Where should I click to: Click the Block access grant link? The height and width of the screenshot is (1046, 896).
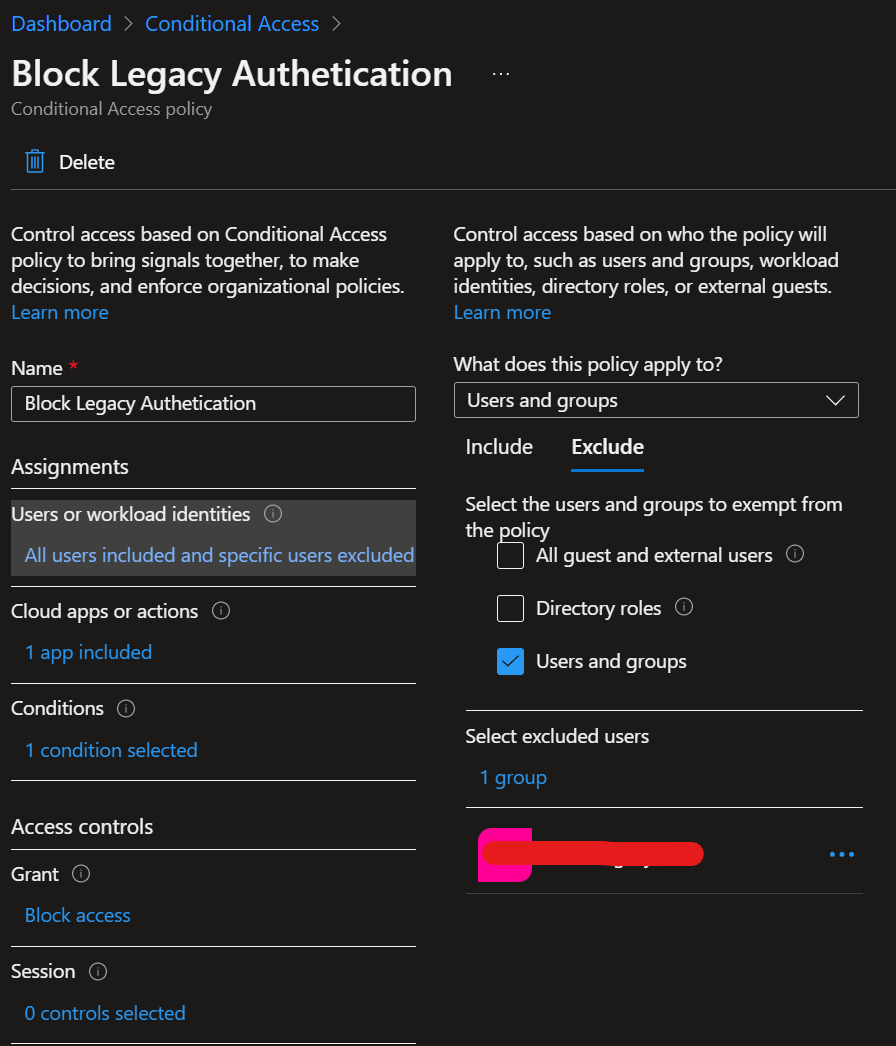pyautogui.click(x=77, y=915)
